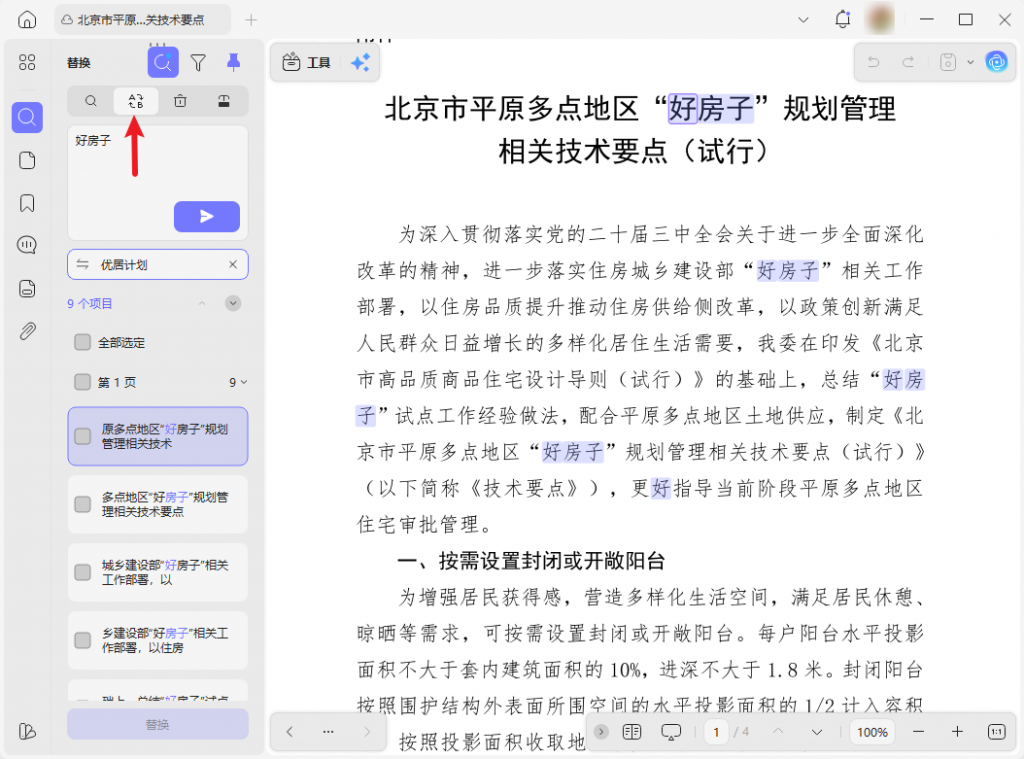The height and width of the screenshot is (759, 1024).
Task: Open the comments panel in left sidebar
Action: [27, 246]
